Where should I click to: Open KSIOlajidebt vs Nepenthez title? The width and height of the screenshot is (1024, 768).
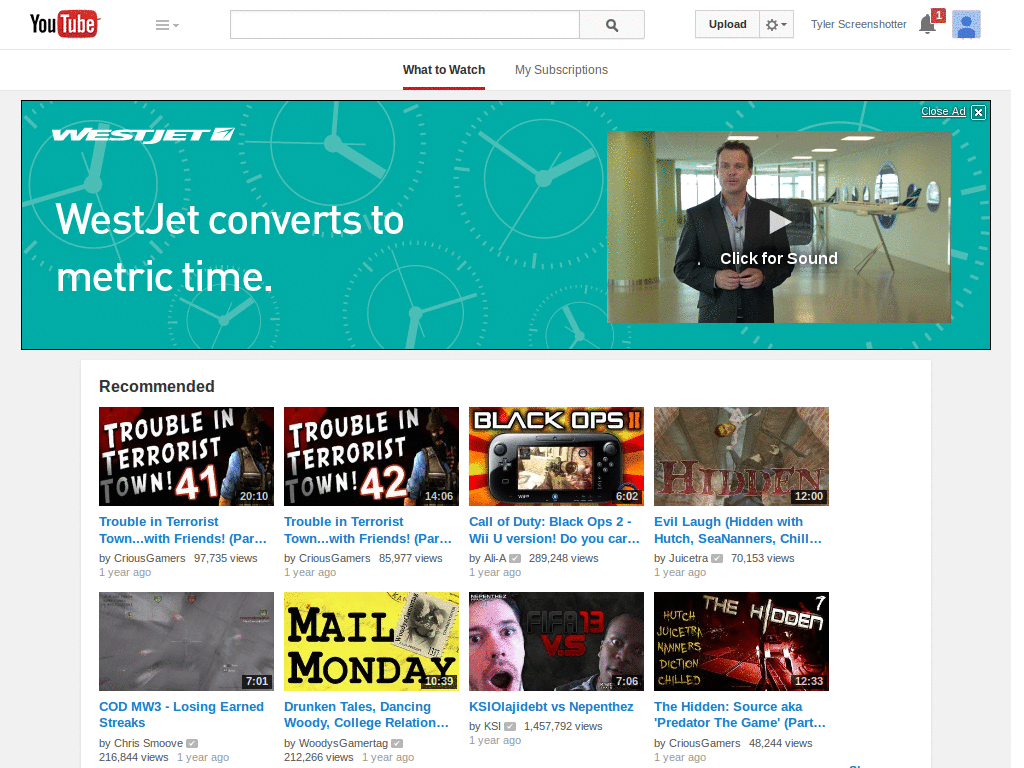[551, 707]
